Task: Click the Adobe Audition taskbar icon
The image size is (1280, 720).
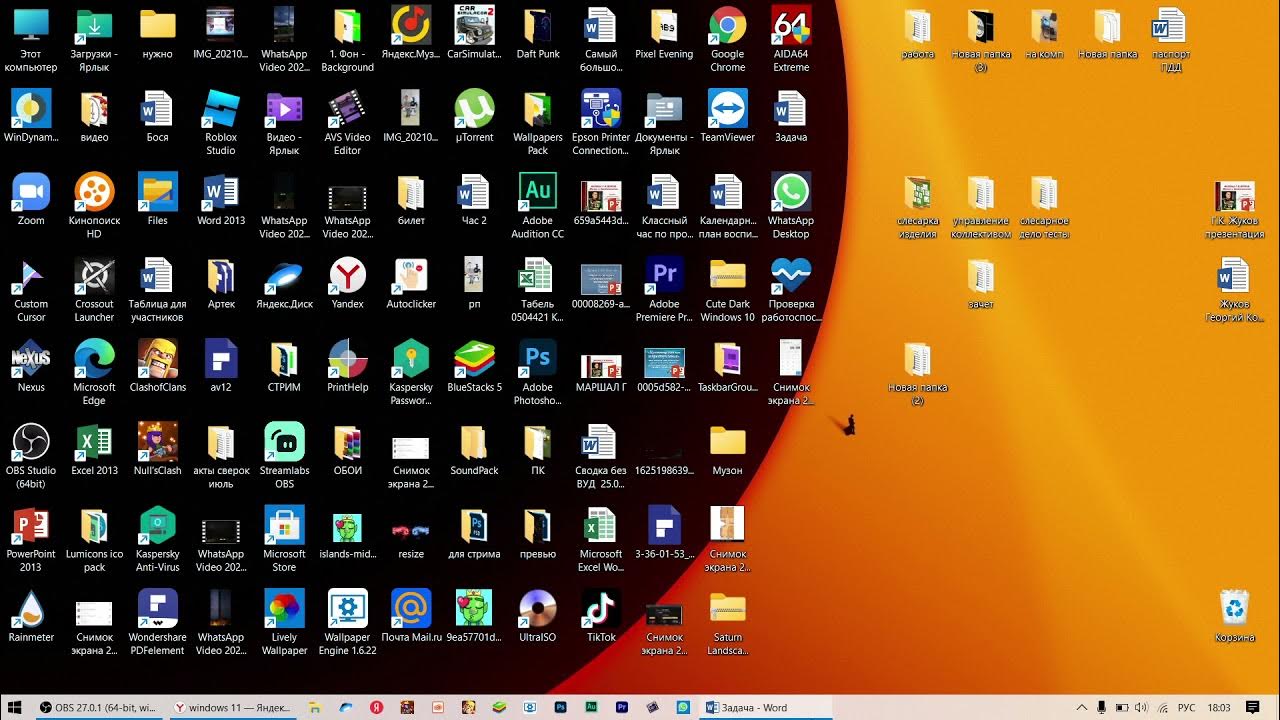Action: (591, 707)
